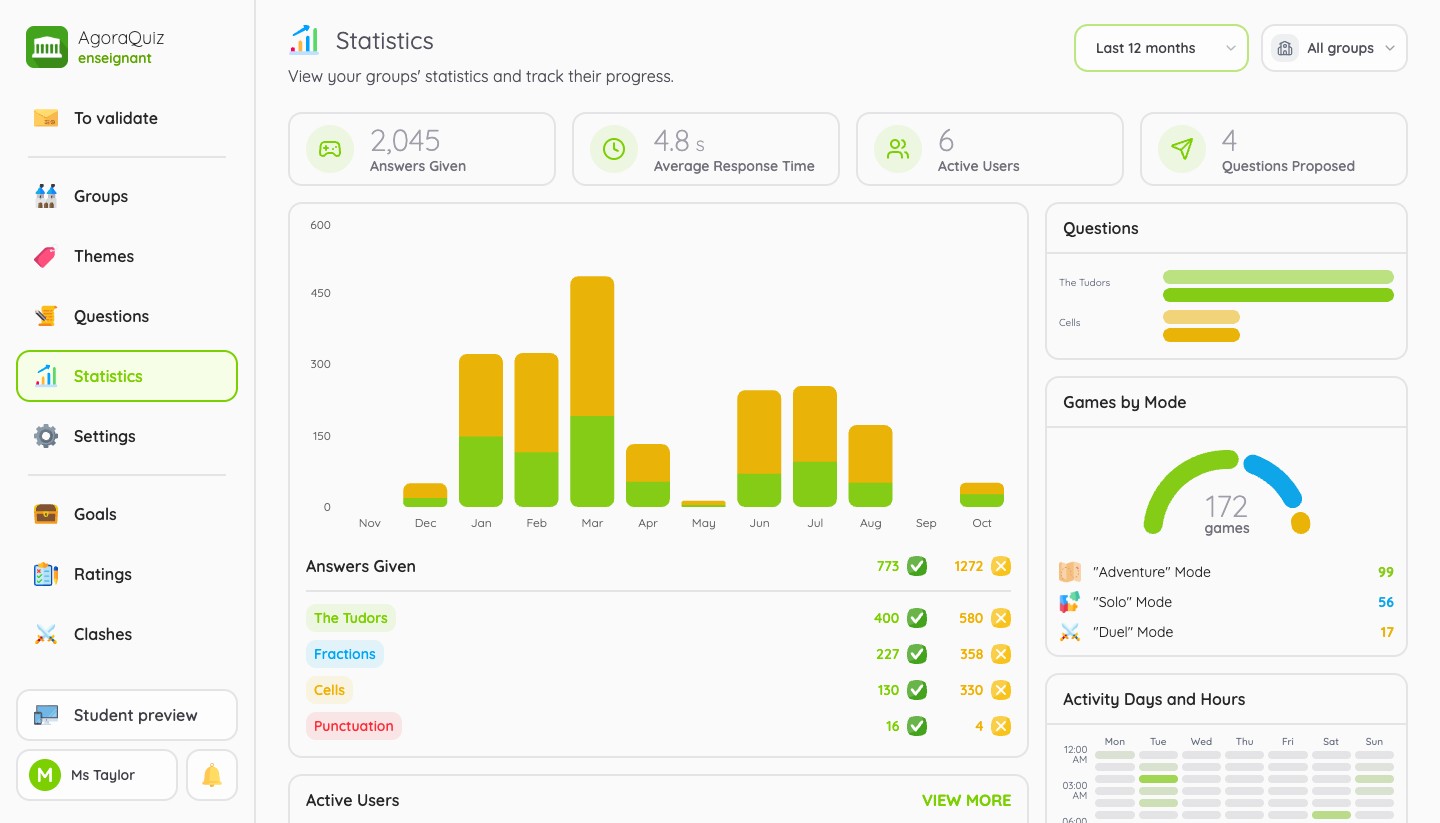This screenshot has height=823, width=1440.
Task: Click the map icon beside Adventure Mode
Action: tap(1070, 572)
